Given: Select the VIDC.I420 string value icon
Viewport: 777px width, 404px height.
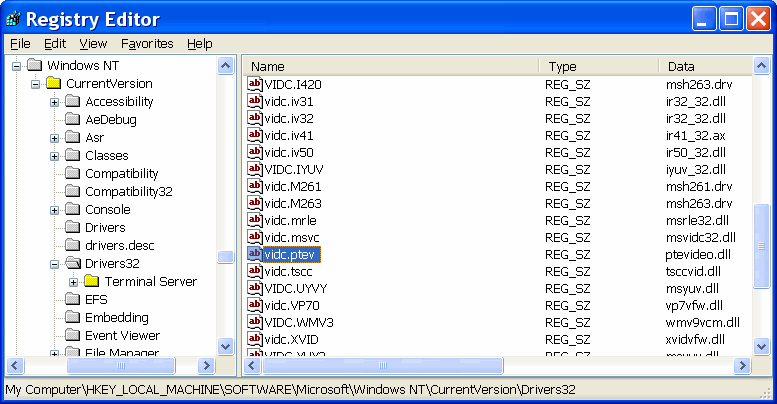Looking at the screenshot, I should (254, 84).
